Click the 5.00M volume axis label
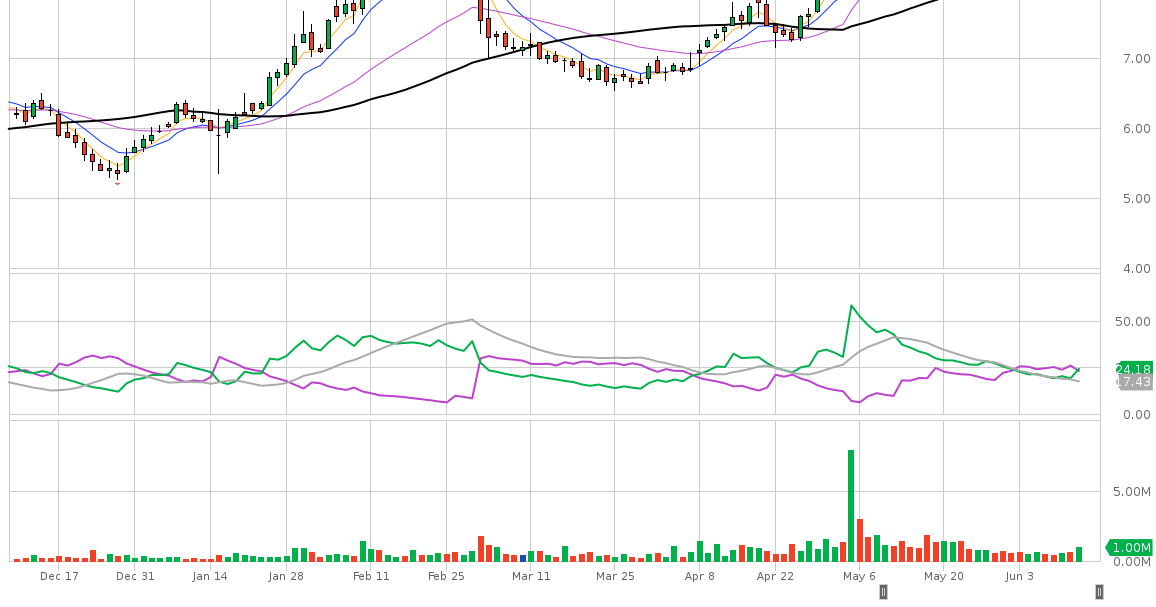 pos(1132,491)
